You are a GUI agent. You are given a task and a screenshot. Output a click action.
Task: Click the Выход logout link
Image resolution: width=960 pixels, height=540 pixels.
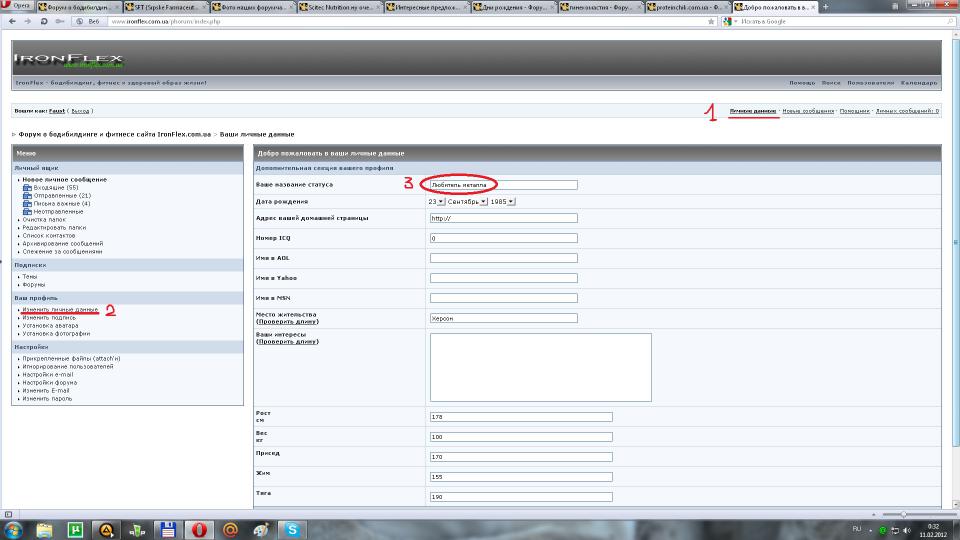[x=80, y=111]
